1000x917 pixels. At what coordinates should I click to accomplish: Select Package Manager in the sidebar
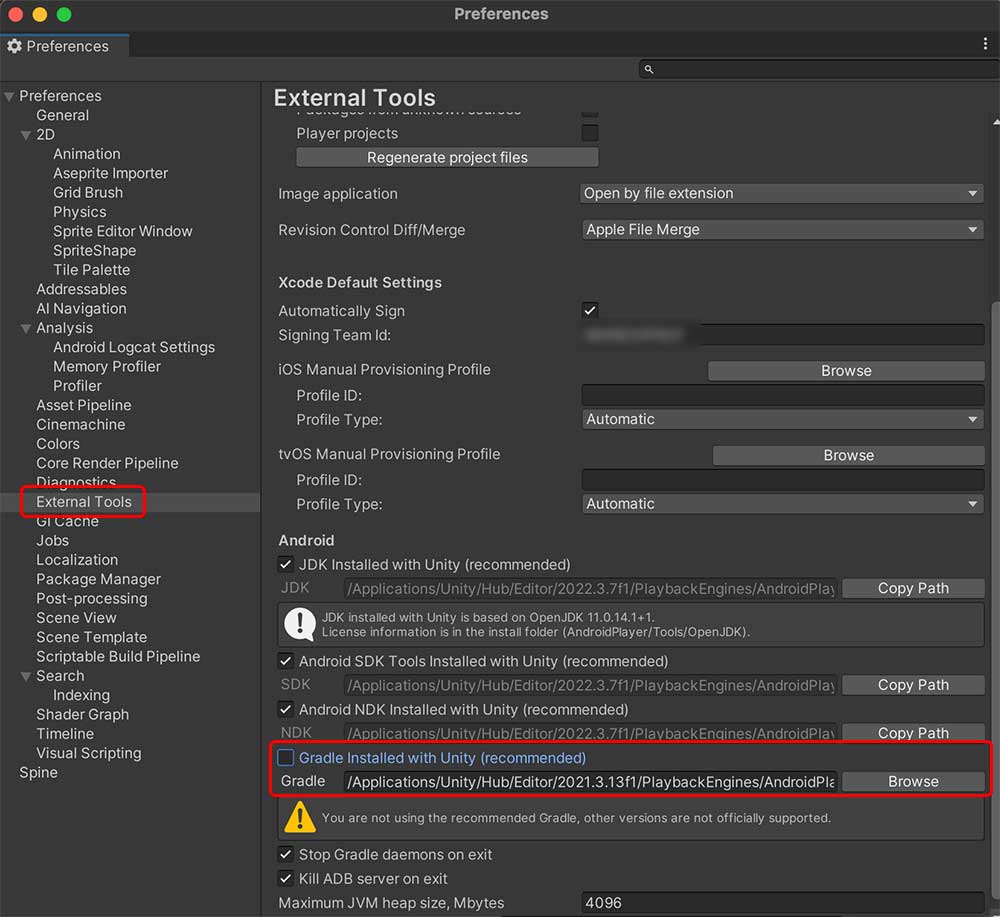coord(98,579)
